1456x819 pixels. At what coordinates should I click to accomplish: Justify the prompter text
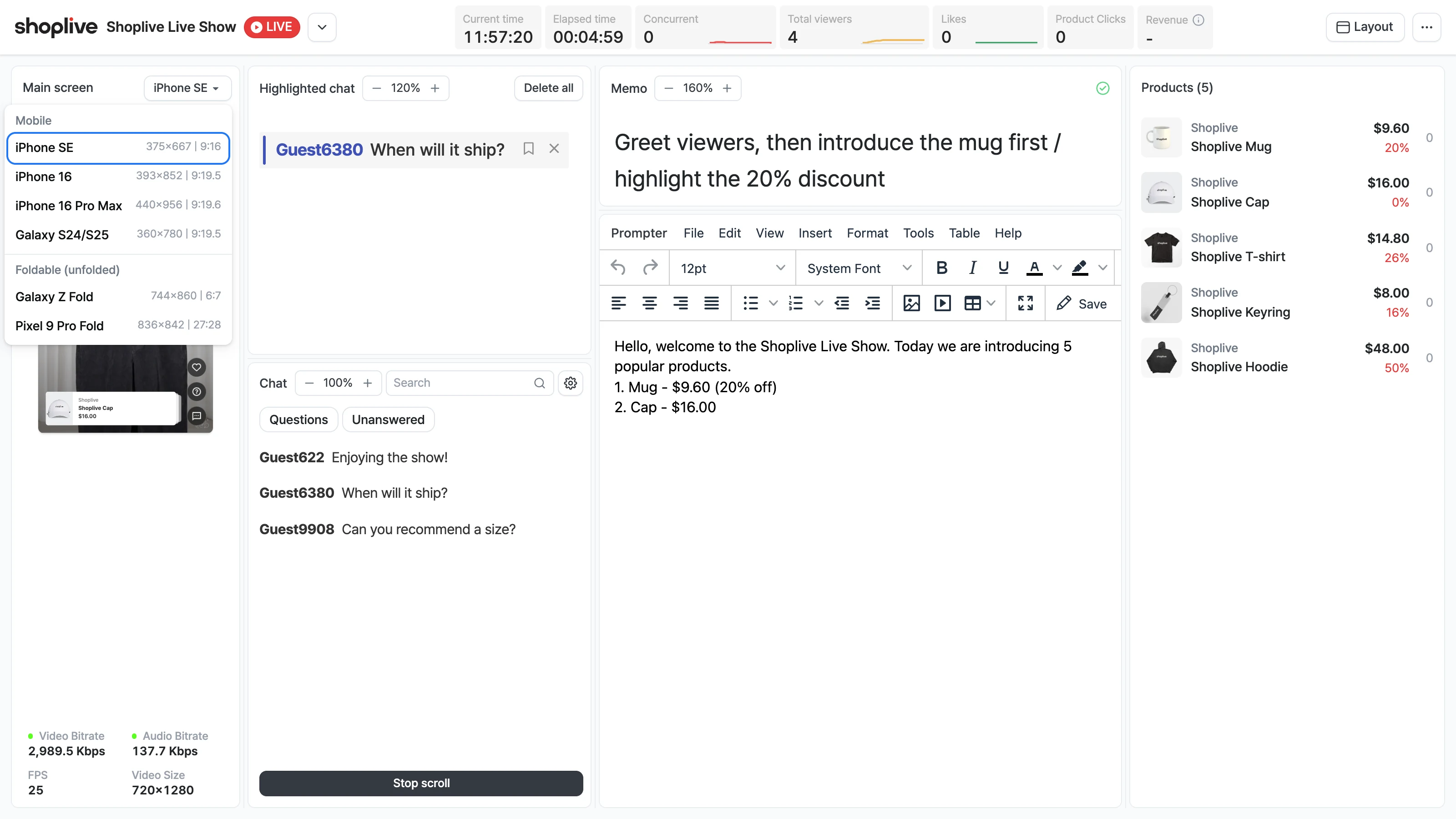tap(712, 303)
